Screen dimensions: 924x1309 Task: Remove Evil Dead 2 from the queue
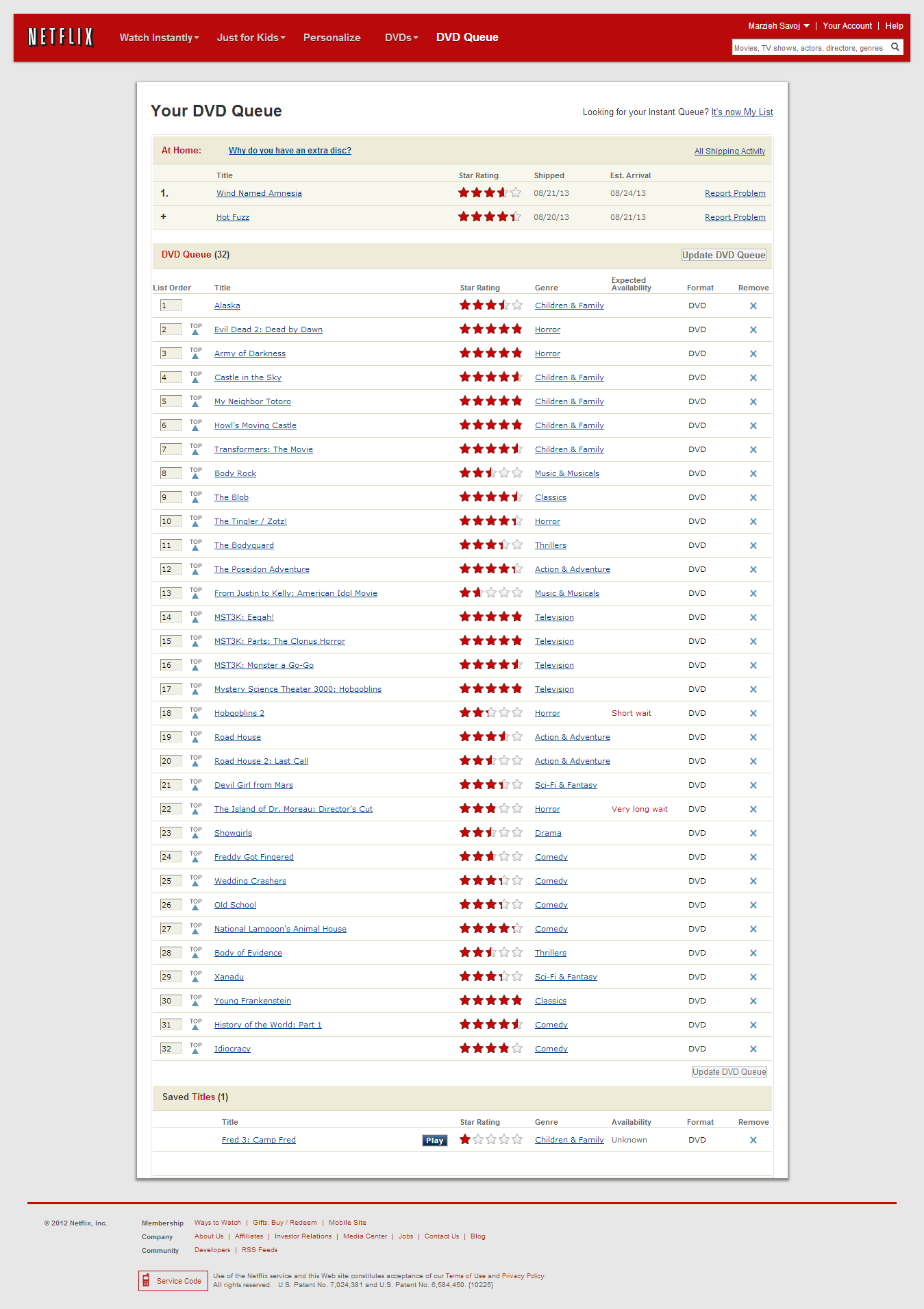pyautogui.click(x=753, y=330)
